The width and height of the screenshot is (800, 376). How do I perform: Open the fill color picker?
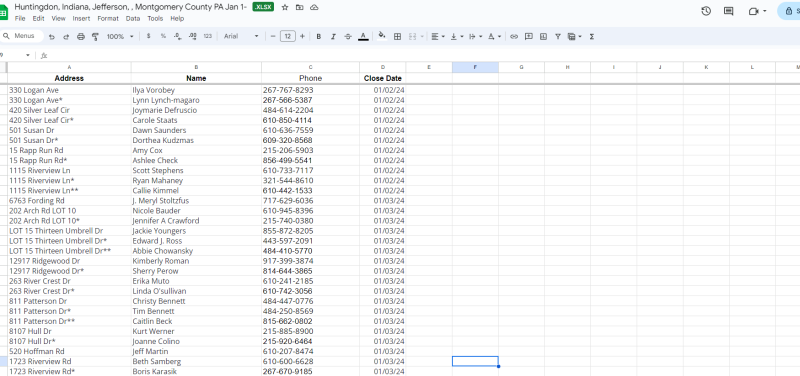tap(382, 36)
